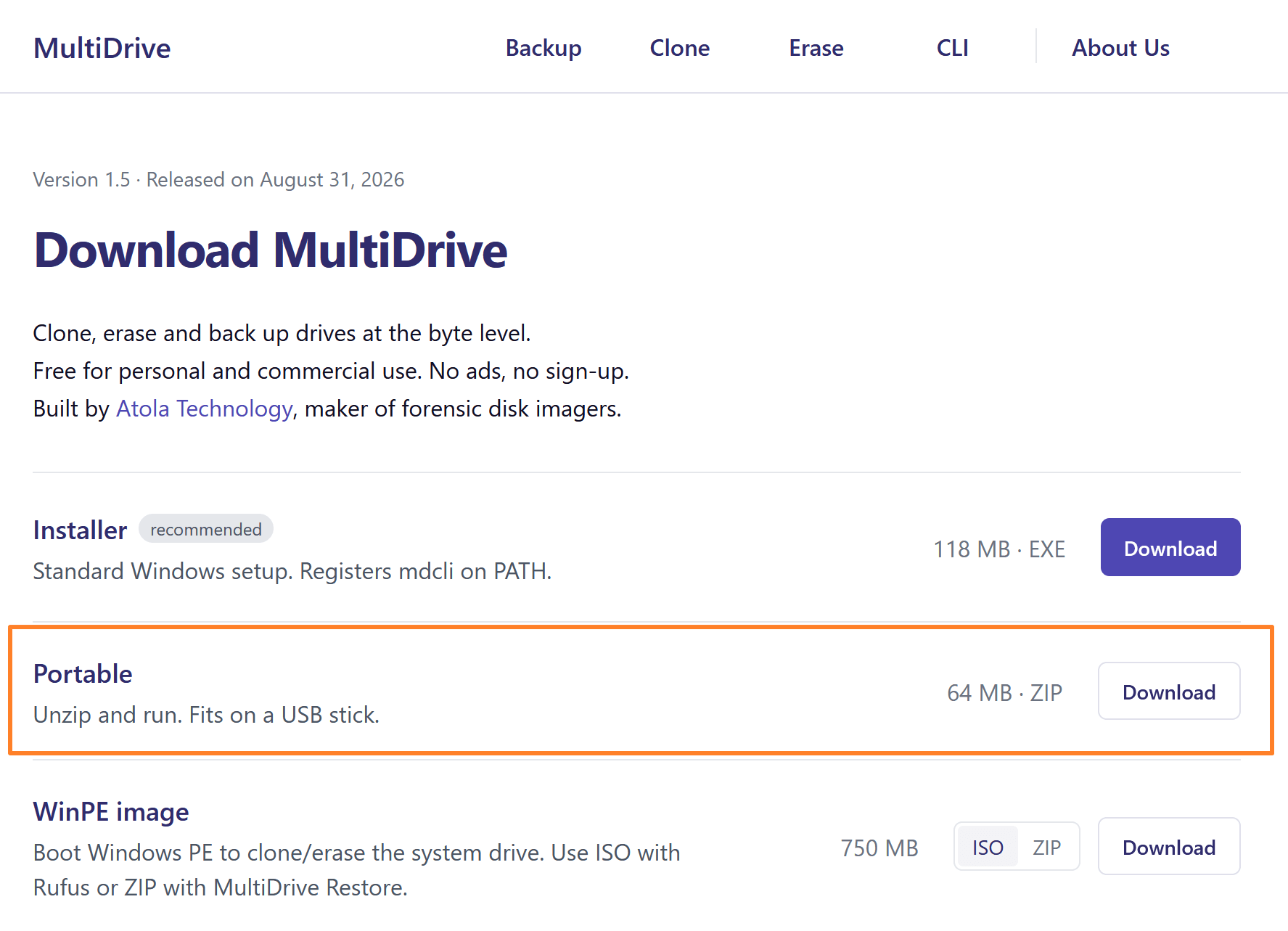Open the CLI navigation link

(x=953, y=48)
